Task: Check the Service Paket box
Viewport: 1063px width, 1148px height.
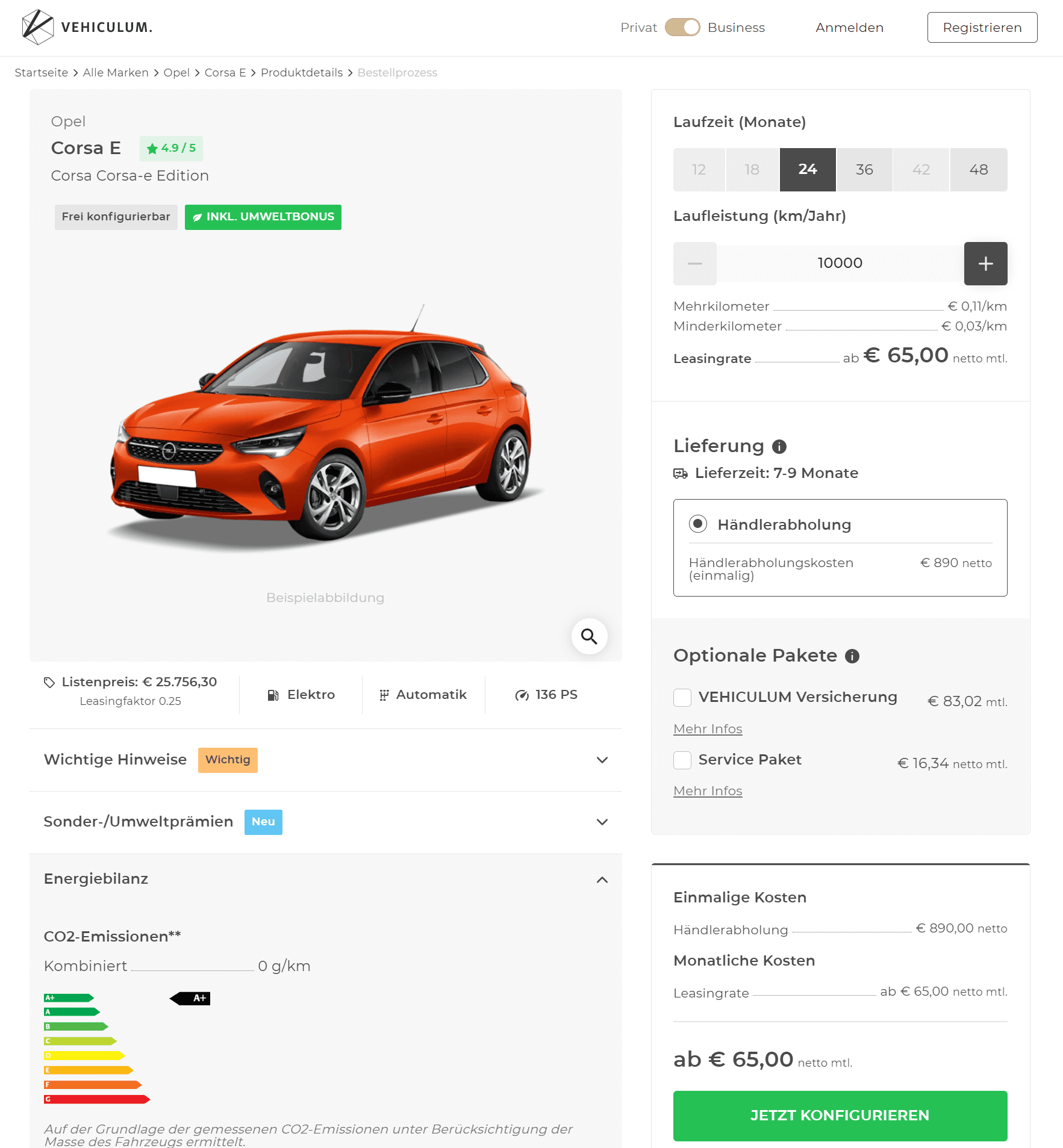Action: [682, 760]
